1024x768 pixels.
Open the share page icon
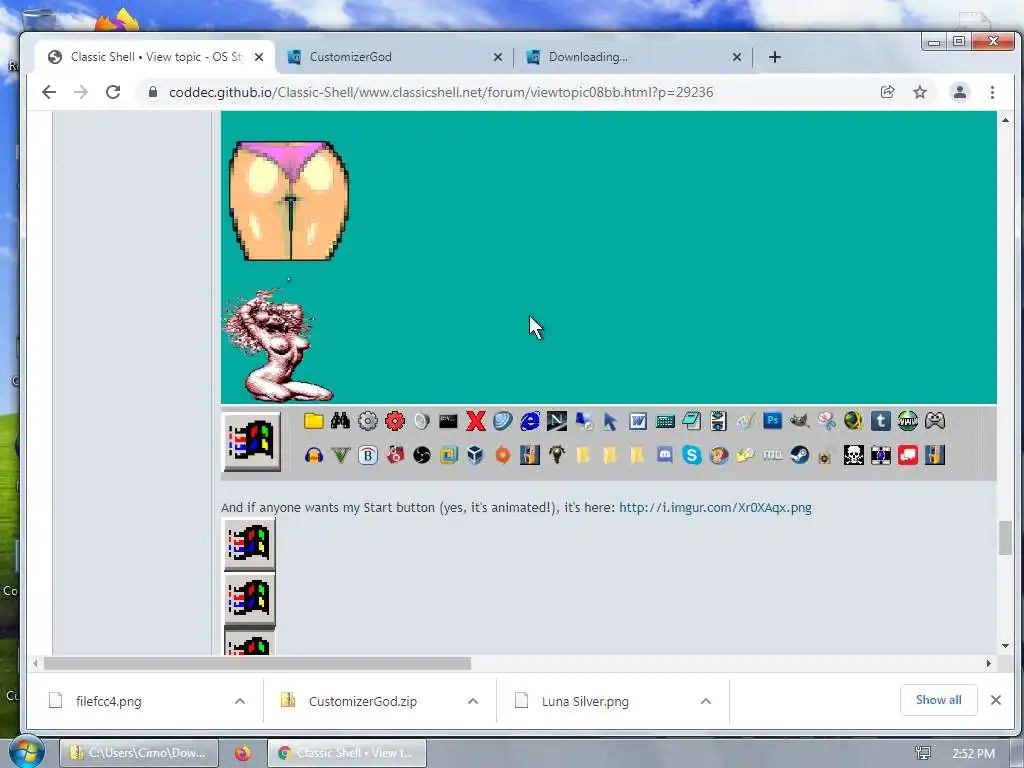(888, 92)
